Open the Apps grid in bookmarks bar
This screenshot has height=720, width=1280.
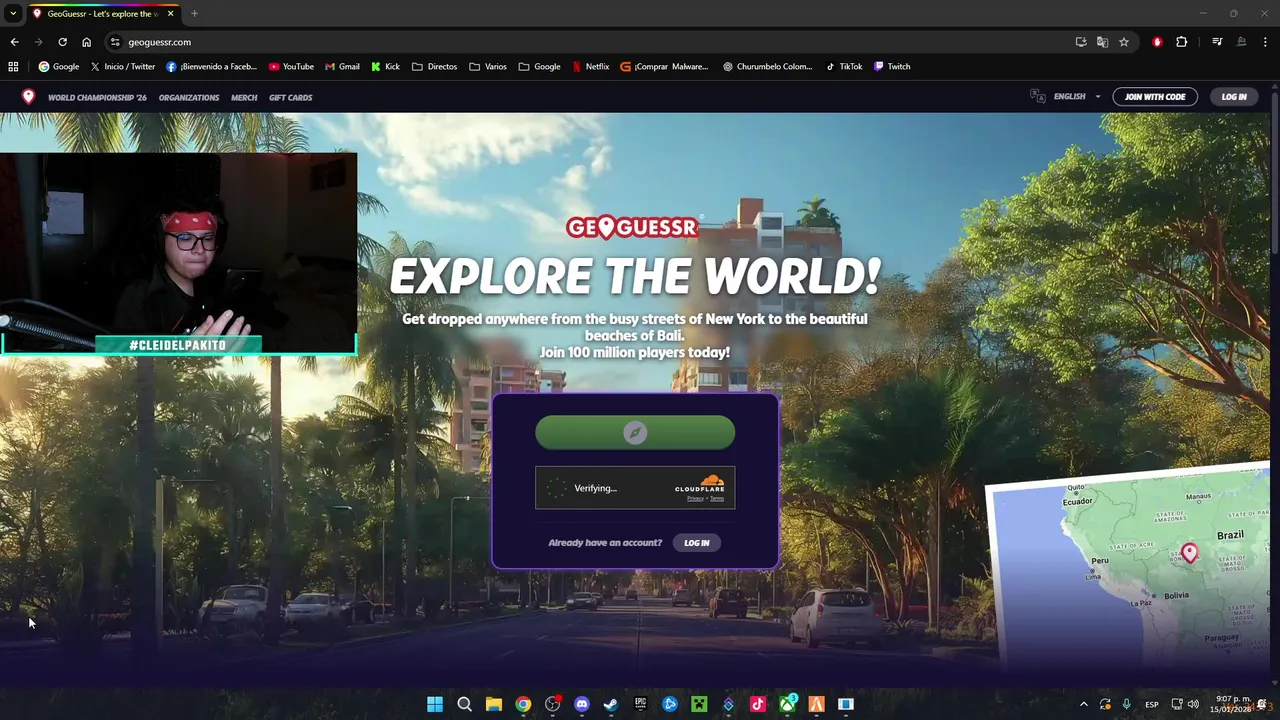[x=13, y=67]
